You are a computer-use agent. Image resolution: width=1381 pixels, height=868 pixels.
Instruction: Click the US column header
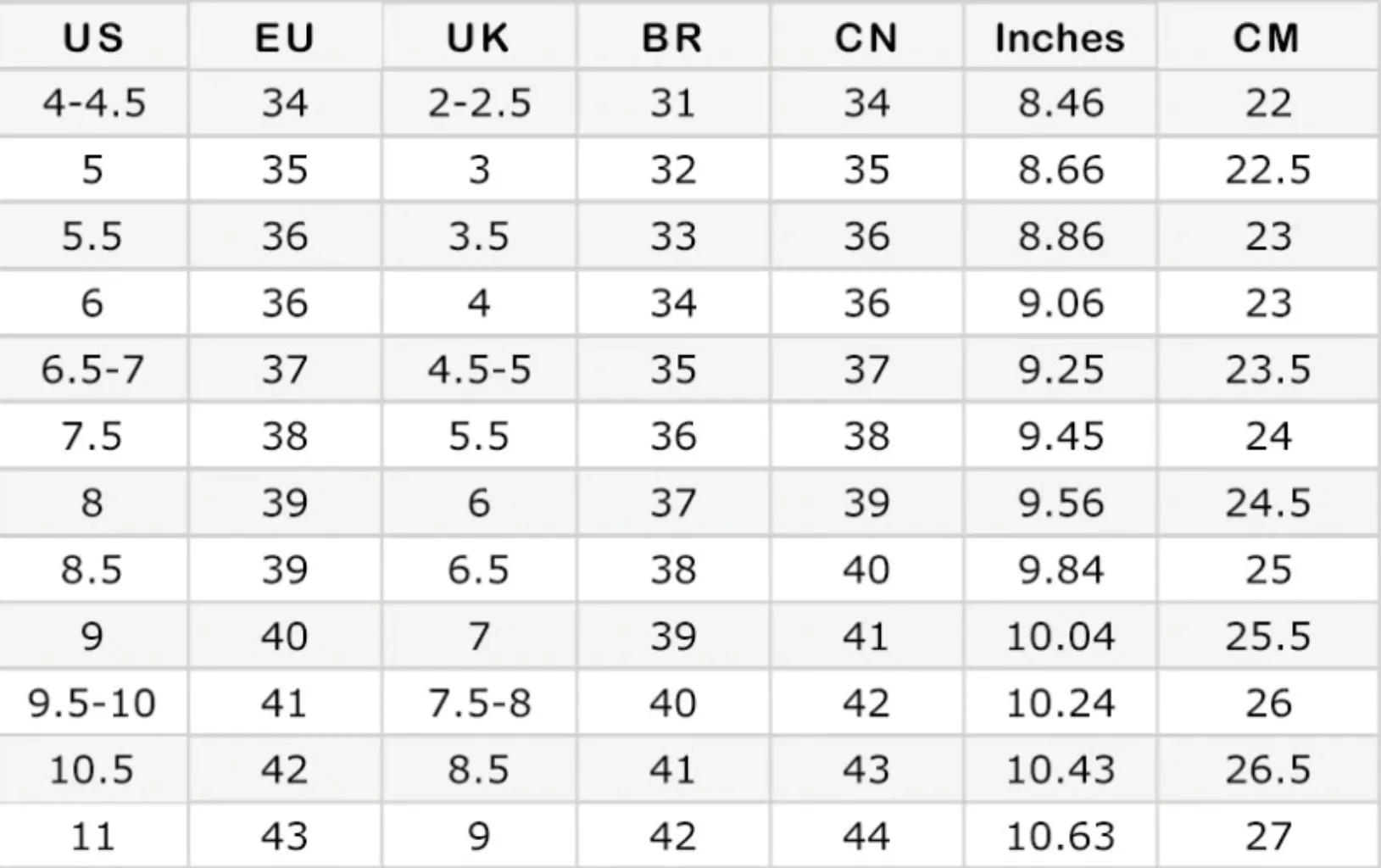pos(92,37)
